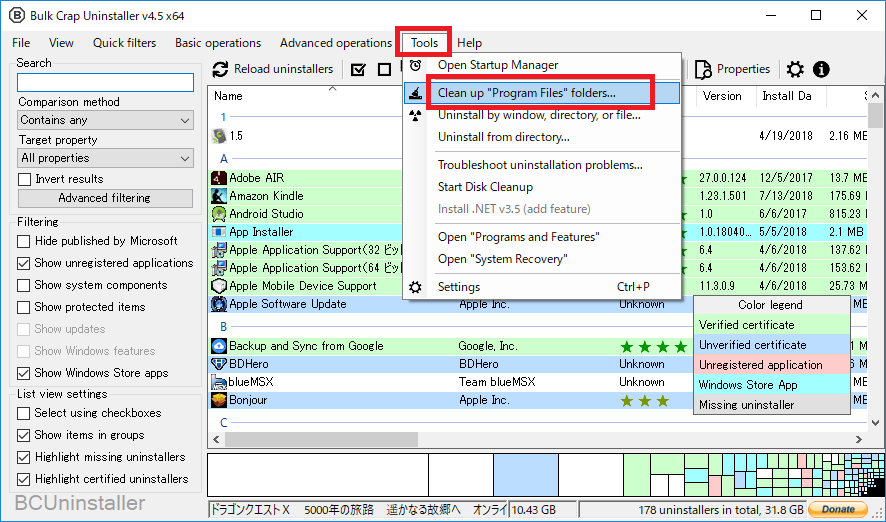This screenshot has height=522, width=886.
Task: Click the select-all checkmark toolbar icon
Action: click(x=358, y=69)
